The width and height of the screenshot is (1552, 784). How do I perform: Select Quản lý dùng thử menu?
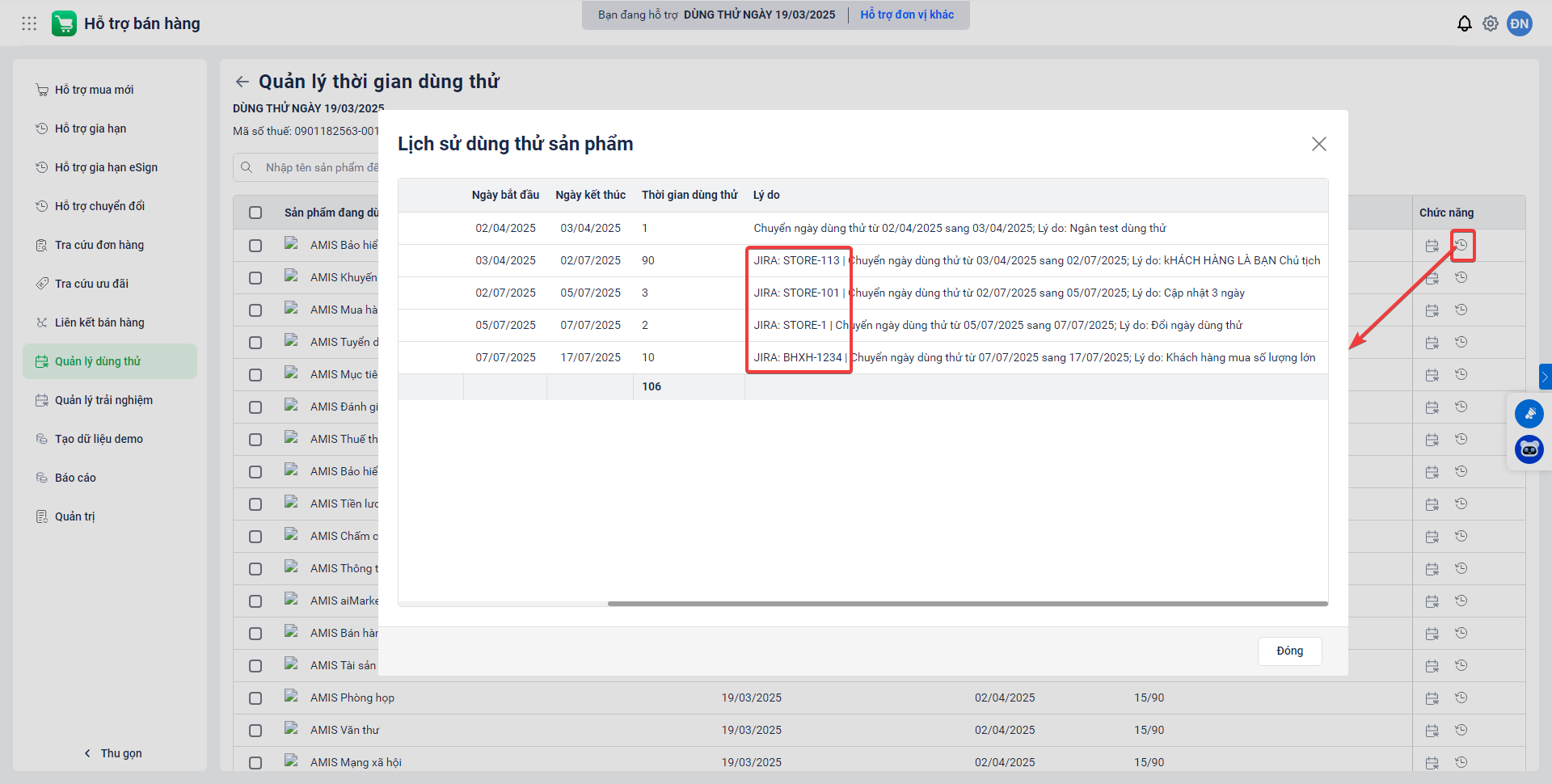point(110,361)
